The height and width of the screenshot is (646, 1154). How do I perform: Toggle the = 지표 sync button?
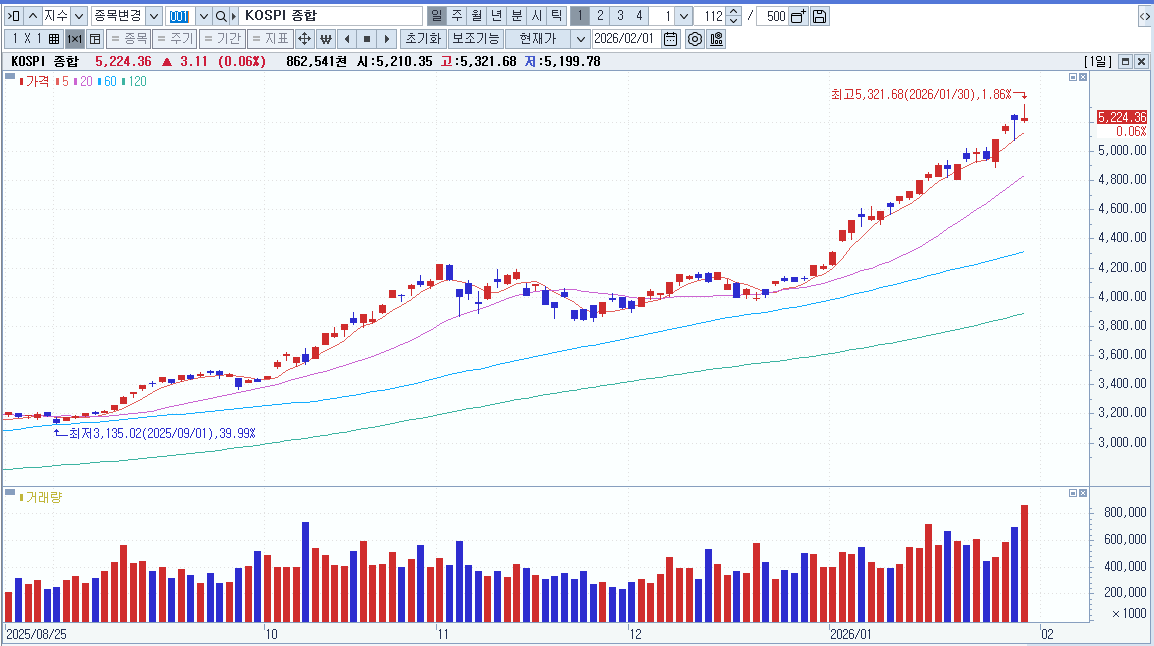[269, 39]
